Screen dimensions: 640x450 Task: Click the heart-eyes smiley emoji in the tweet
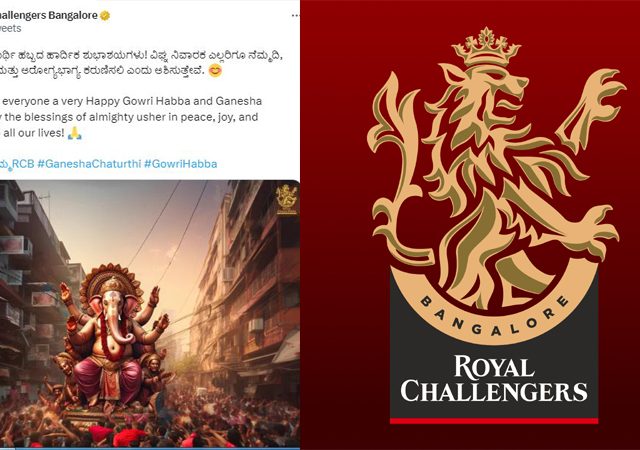[x=215, y=71]
